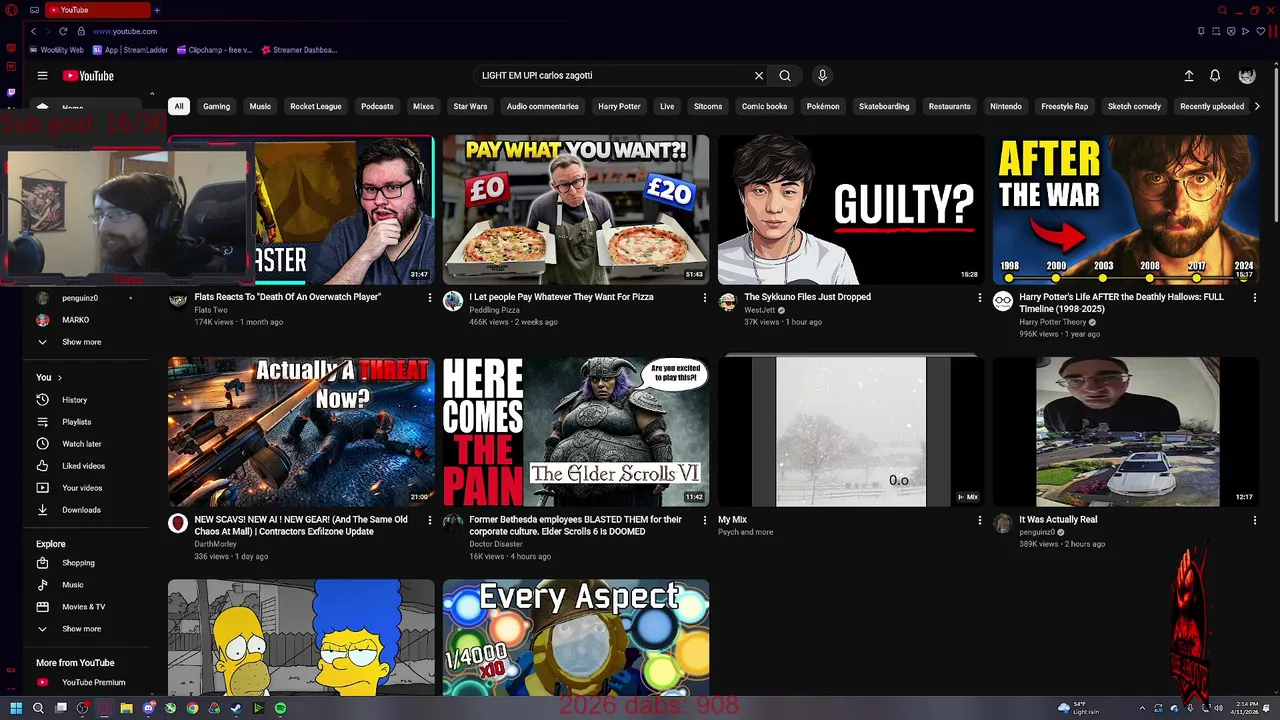1280x720 pixels.
Task: Select the Skateboarding filter chip
Action: 884,106
